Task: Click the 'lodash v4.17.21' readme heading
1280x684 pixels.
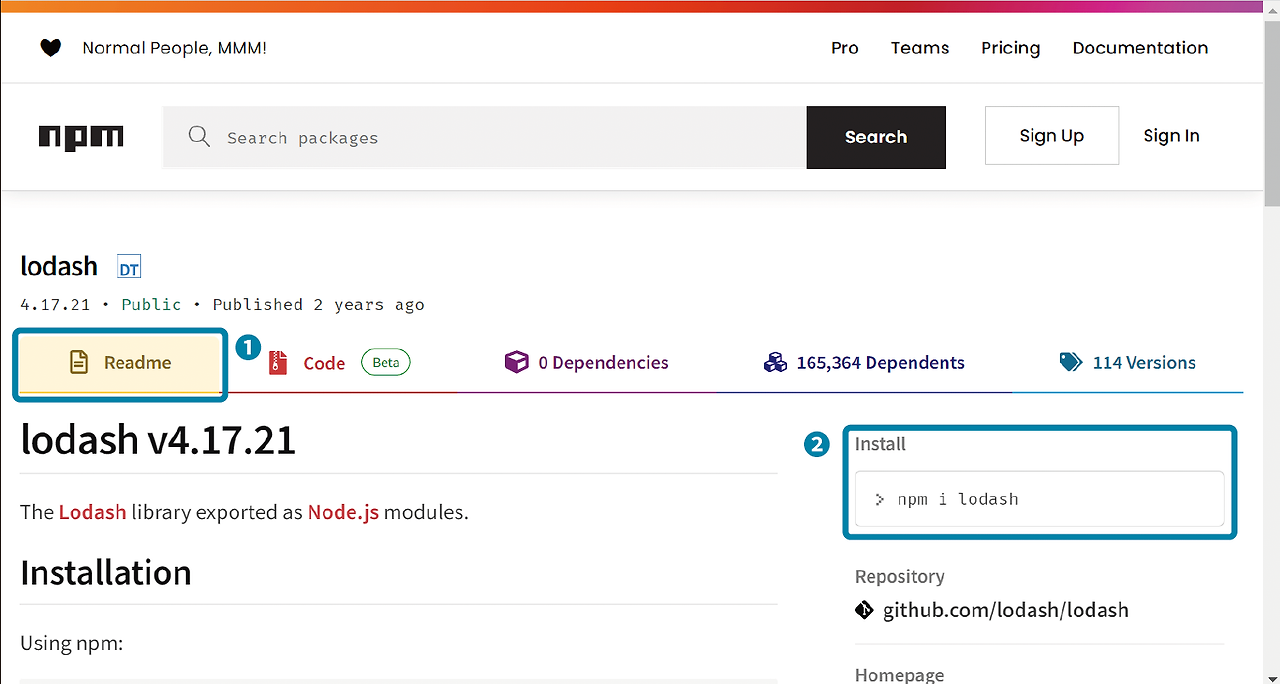Action: (x=158, y=440)
